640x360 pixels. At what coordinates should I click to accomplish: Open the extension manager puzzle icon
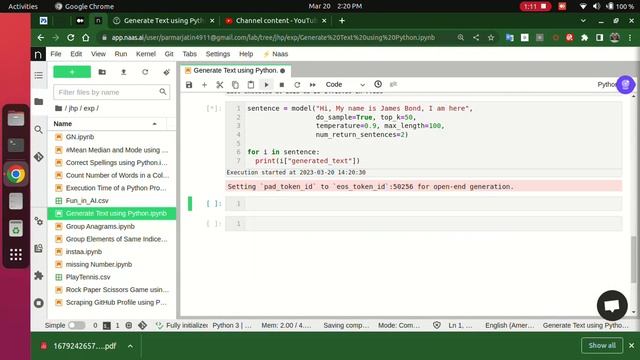coord(39,275)
